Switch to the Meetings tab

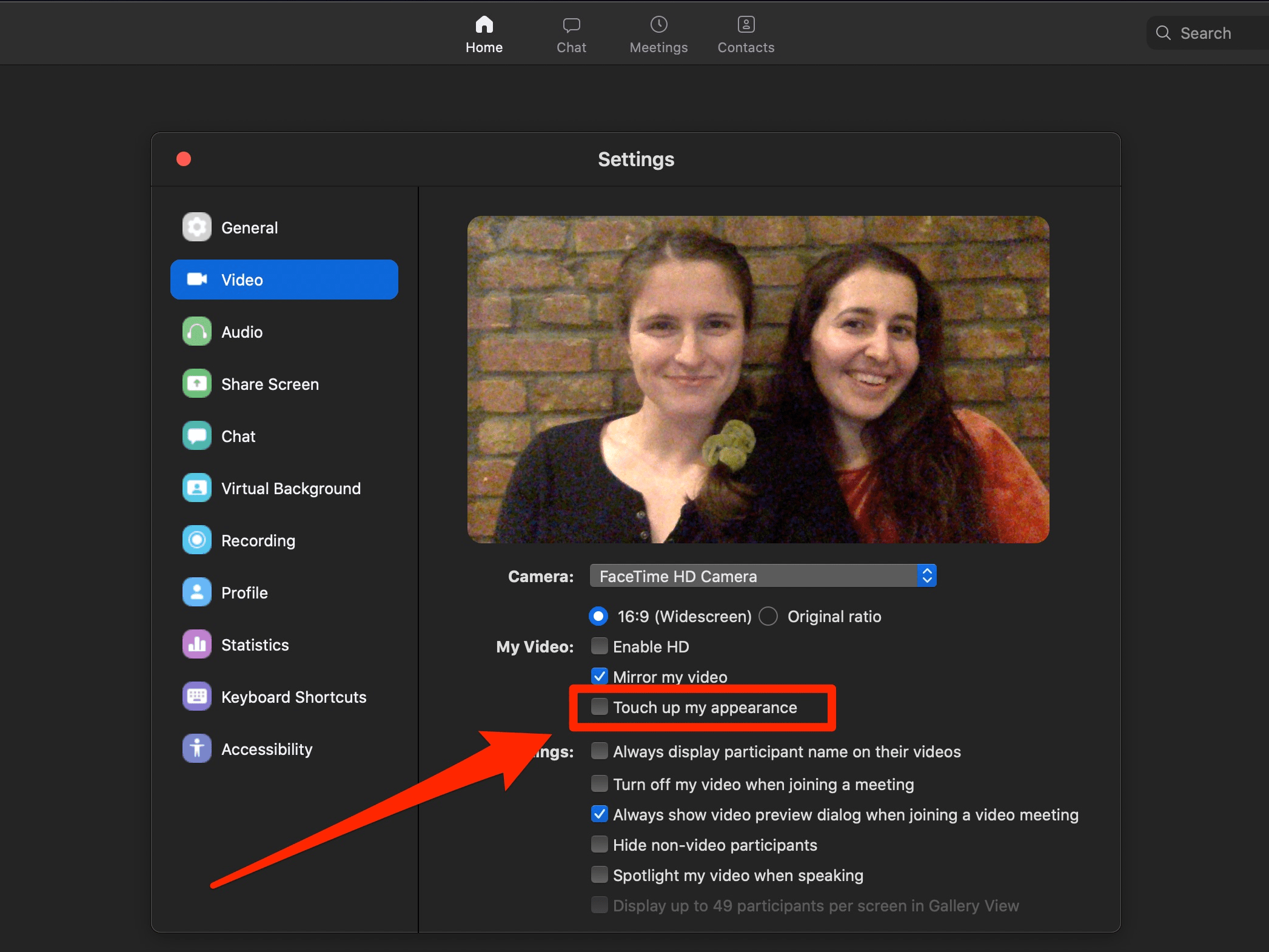point(658,34)
